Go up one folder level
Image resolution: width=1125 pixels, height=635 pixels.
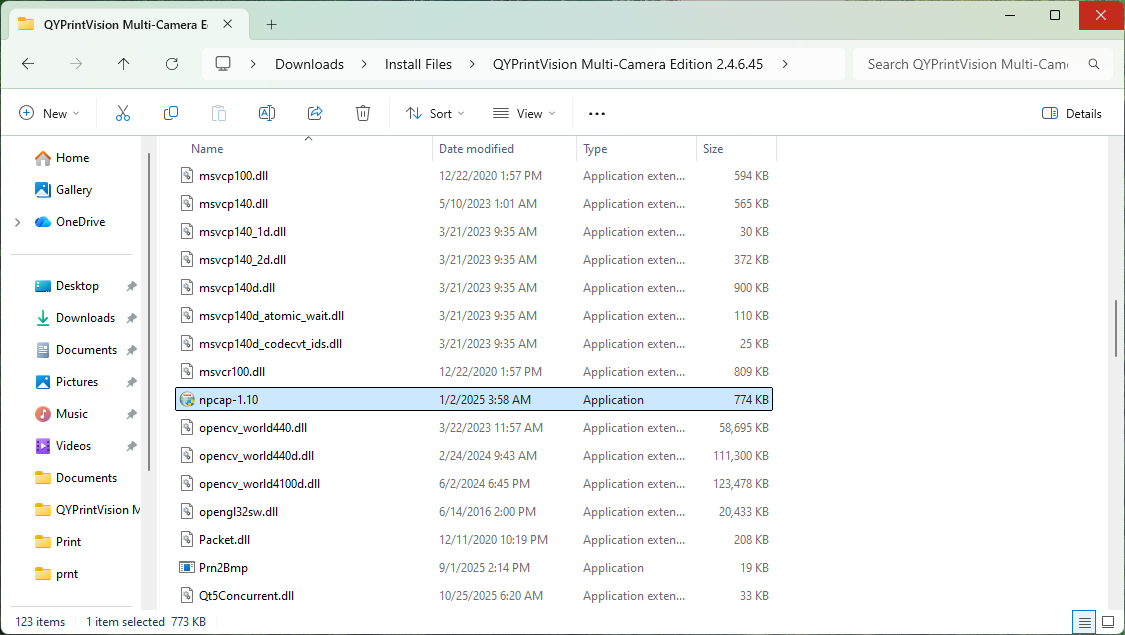point(124,64)
